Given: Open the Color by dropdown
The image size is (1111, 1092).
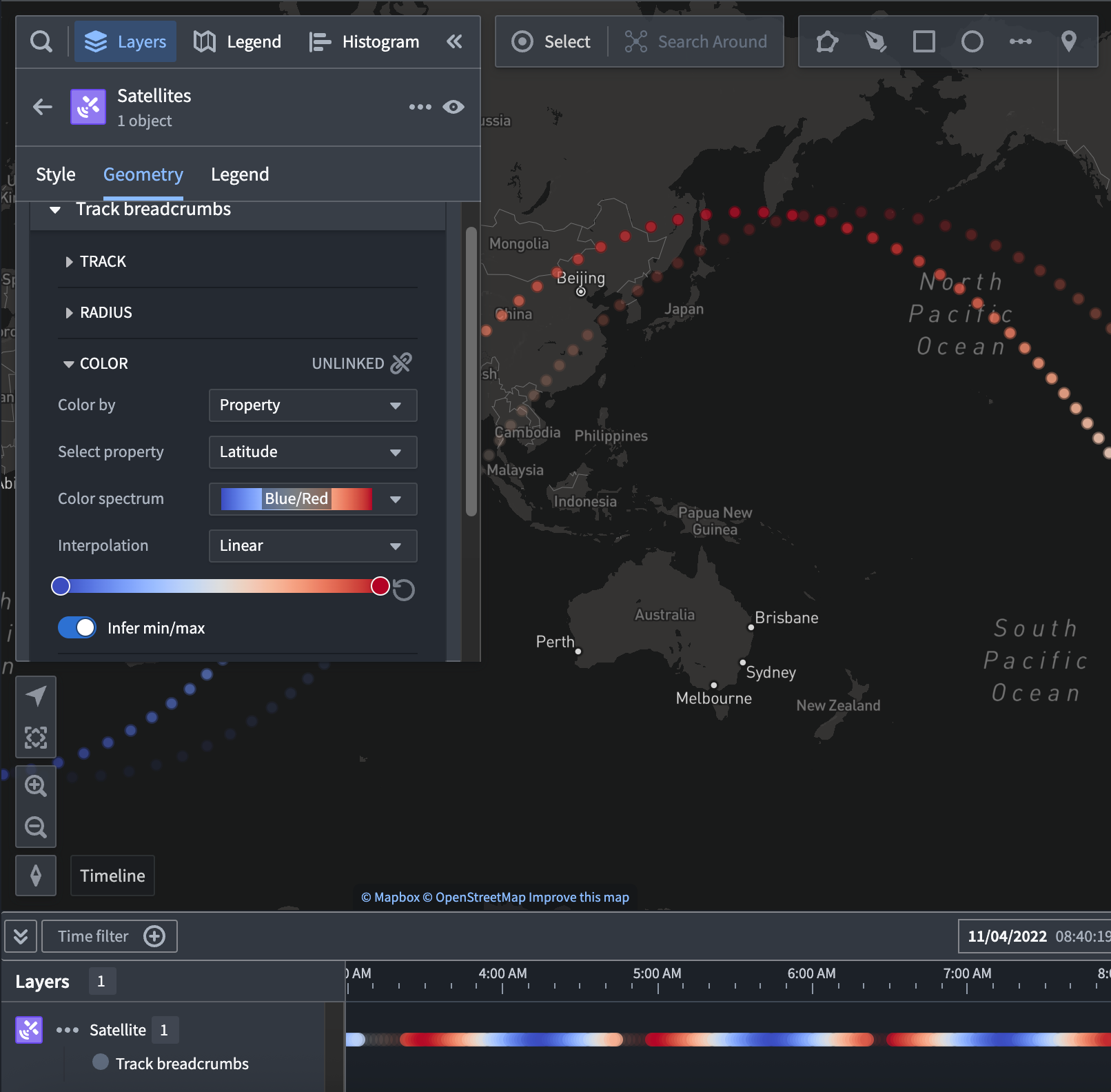Looking at the screenshot, I should [313, 405].
